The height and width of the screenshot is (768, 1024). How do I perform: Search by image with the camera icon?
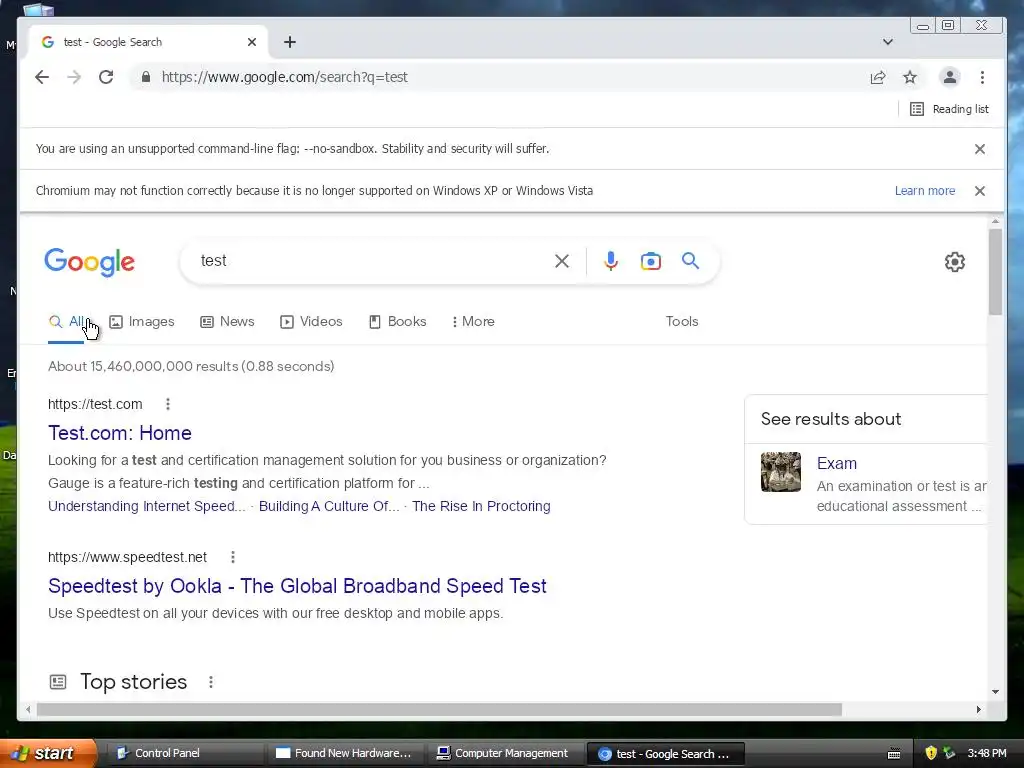point(650,261)
